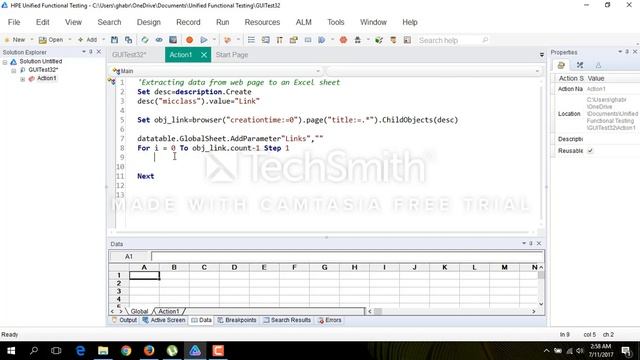Open the Tools menu
This screenshot has height=360, width=640.
pyautogui.click(x=336, y=22)
